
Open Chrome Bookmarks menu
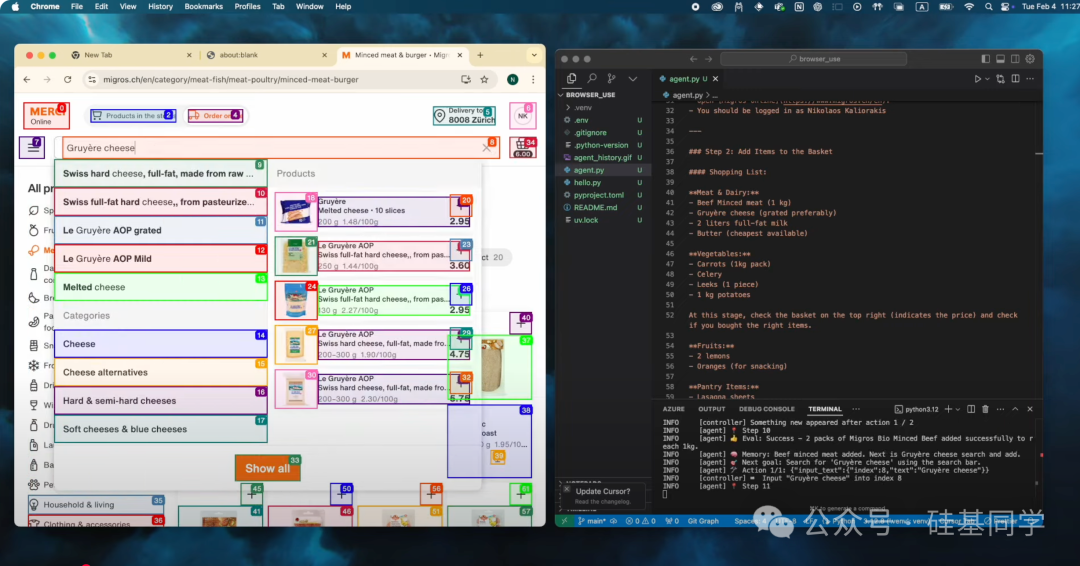203,6
